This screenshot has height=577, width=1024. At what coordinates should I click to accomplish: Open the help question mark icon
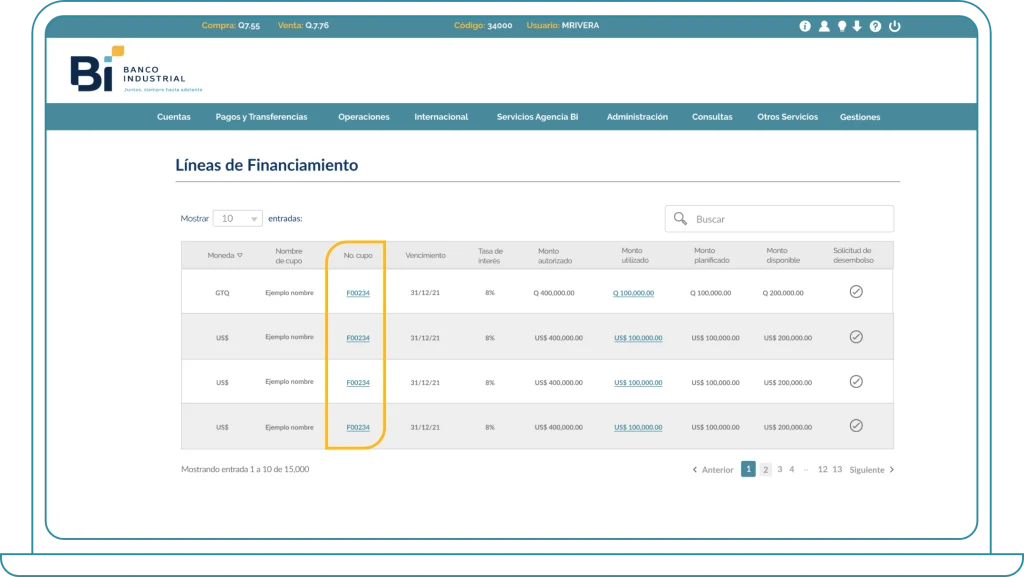pos(875,26)
